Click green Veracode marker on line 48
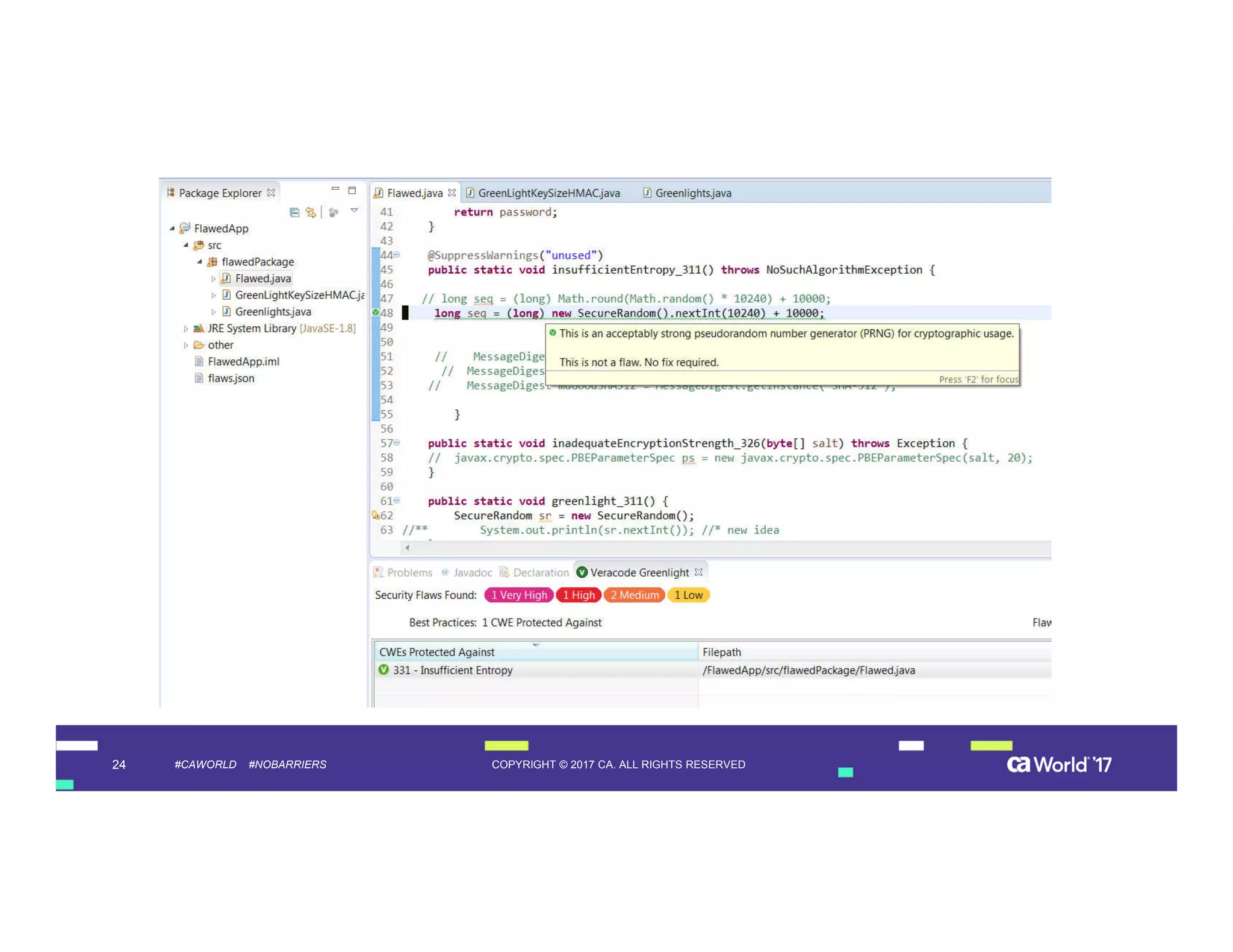 tap(376, 312)
